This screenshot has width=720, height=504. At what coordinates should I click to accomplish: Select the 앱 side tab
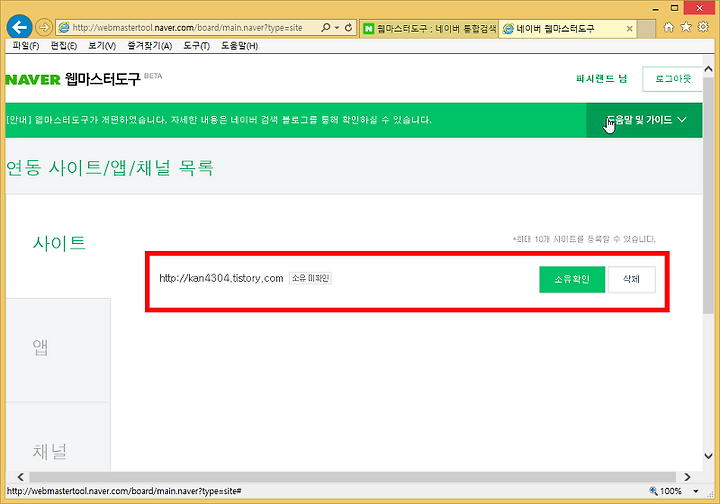pyautogui.click(x=58, y=350)
